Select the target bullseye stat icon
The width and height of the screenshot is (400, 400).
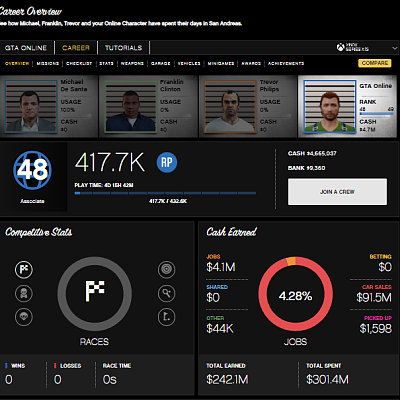[x=166, y=269]
